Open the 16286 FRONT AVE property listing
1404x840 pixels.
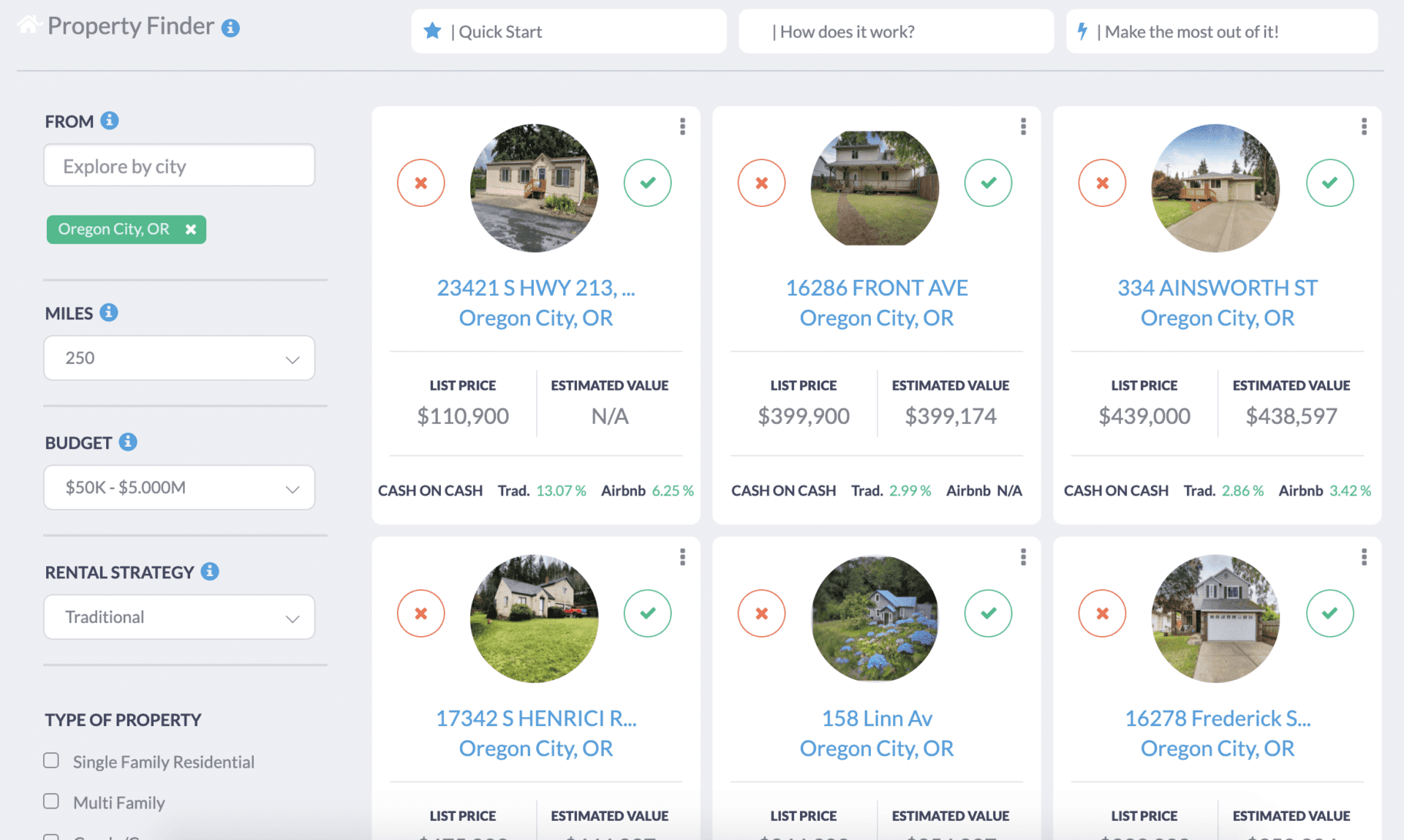pos(877,287)
